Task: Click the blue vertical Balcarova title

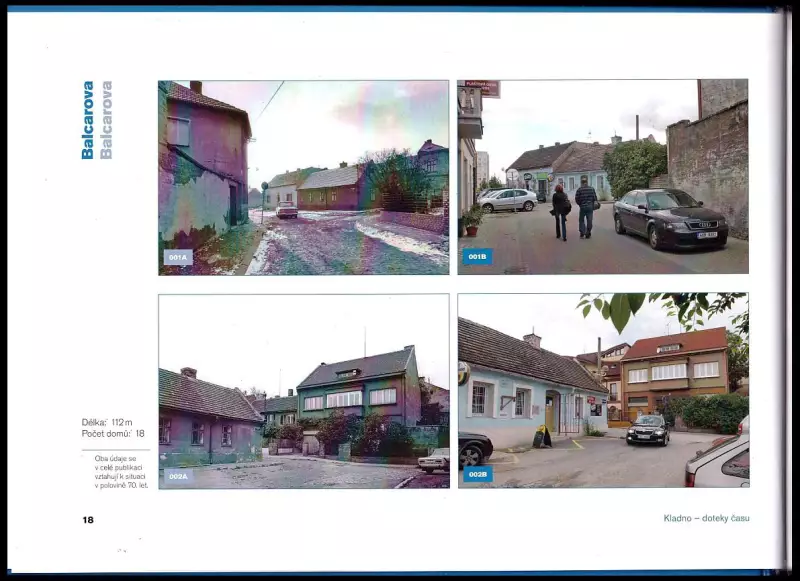Action: tap(88, 120)
